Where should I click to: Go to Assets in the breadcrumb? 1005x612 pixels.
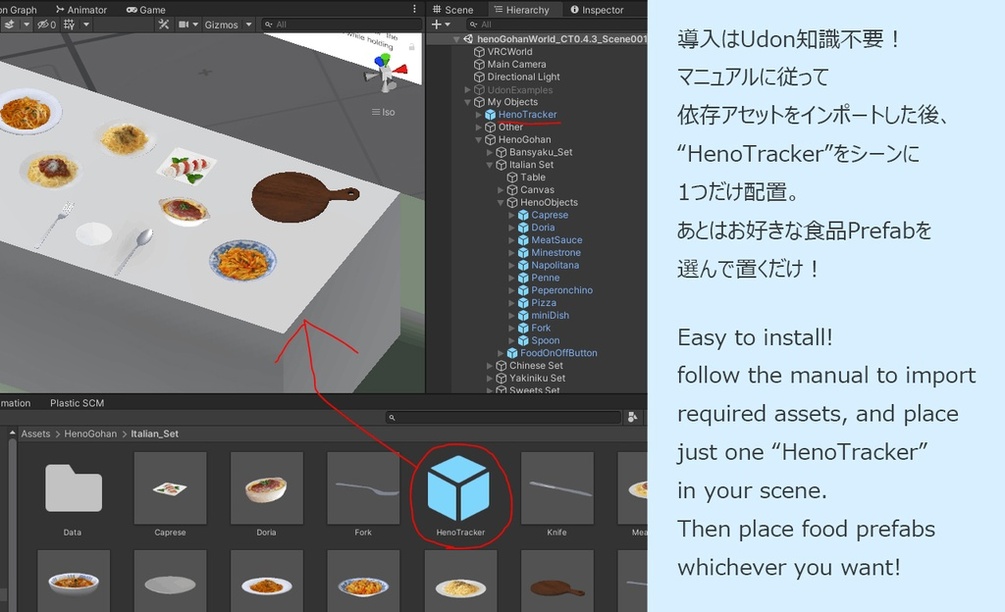(35, 434)
